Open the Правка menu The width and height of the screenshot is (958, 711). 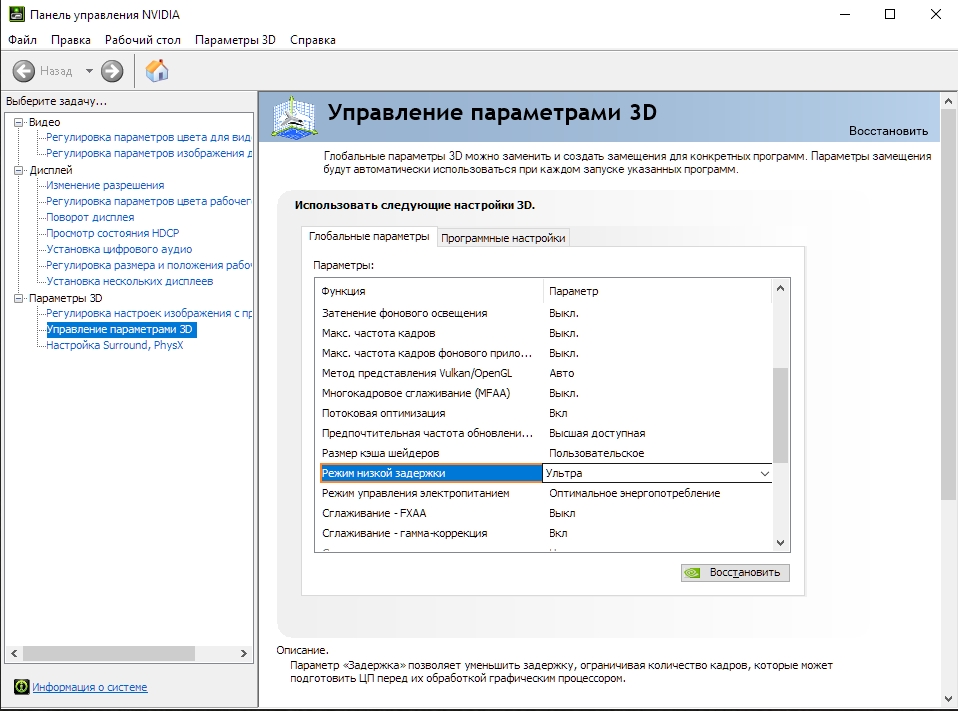point(71,40)
